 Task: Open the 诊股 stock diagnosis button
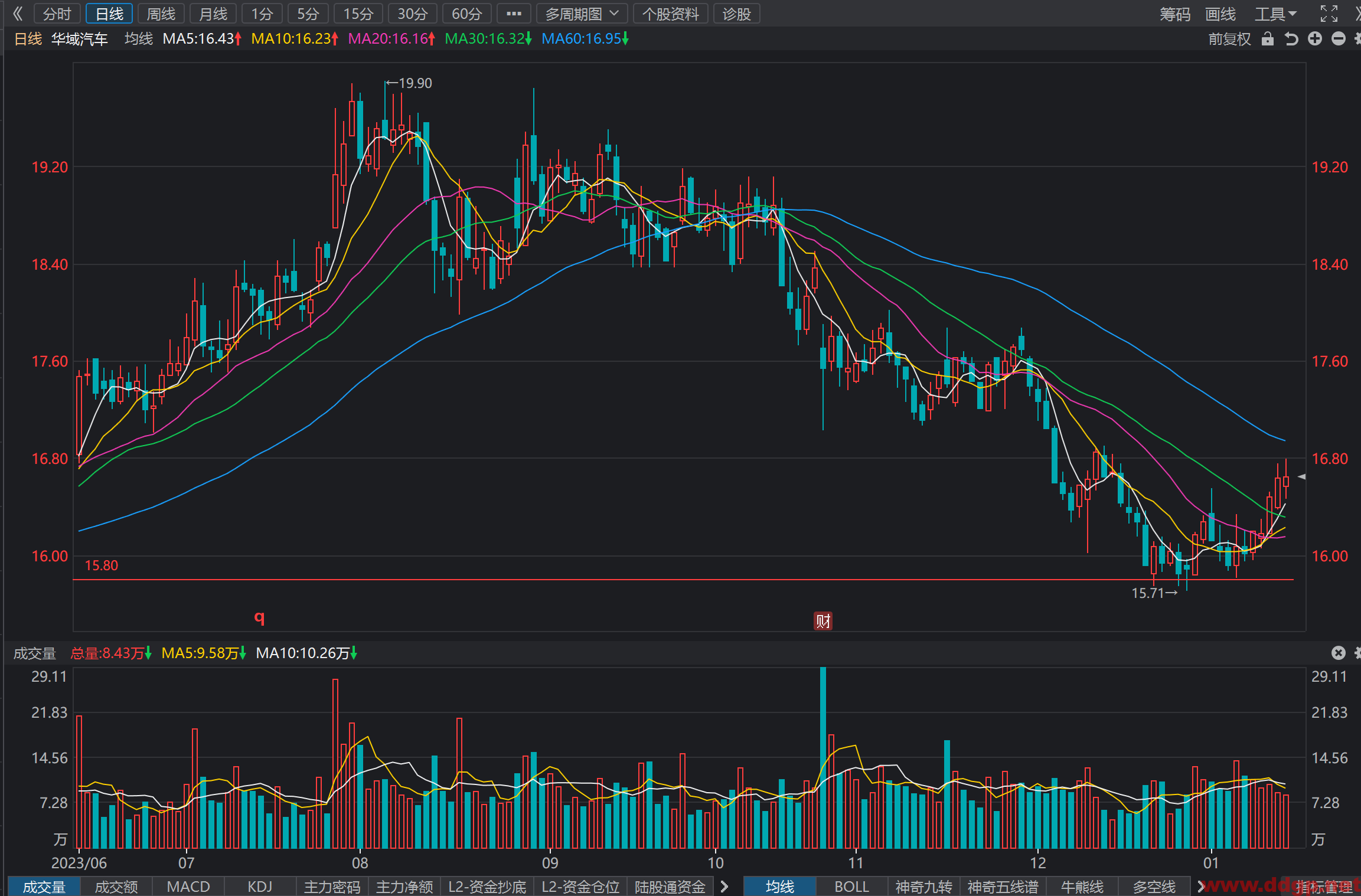tap(736, 14)
